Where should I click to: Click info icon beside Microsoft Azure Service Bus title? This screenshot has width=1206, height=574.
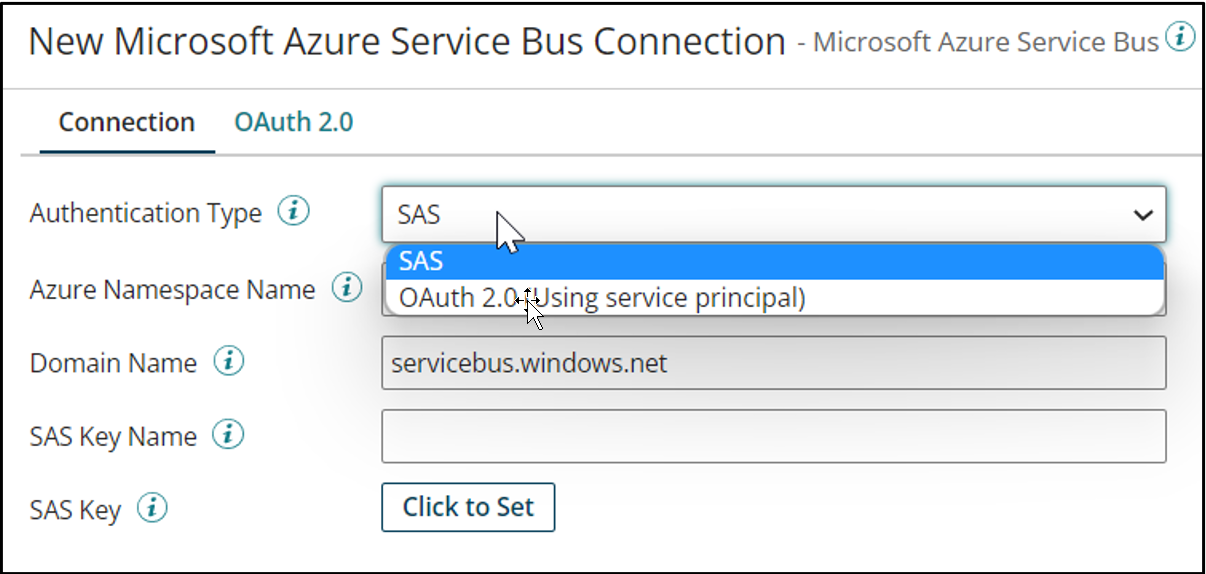(1181, 39)
